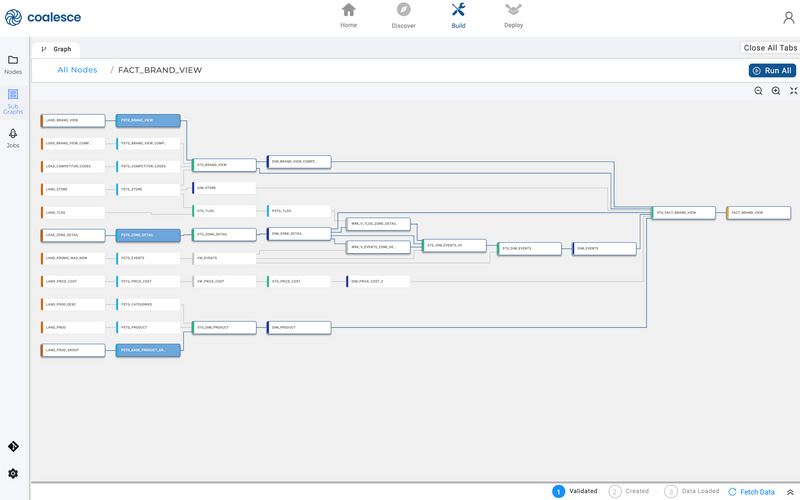Open the Home section
The height and width of the screenshot is (500, 800).
pos(348,16)
